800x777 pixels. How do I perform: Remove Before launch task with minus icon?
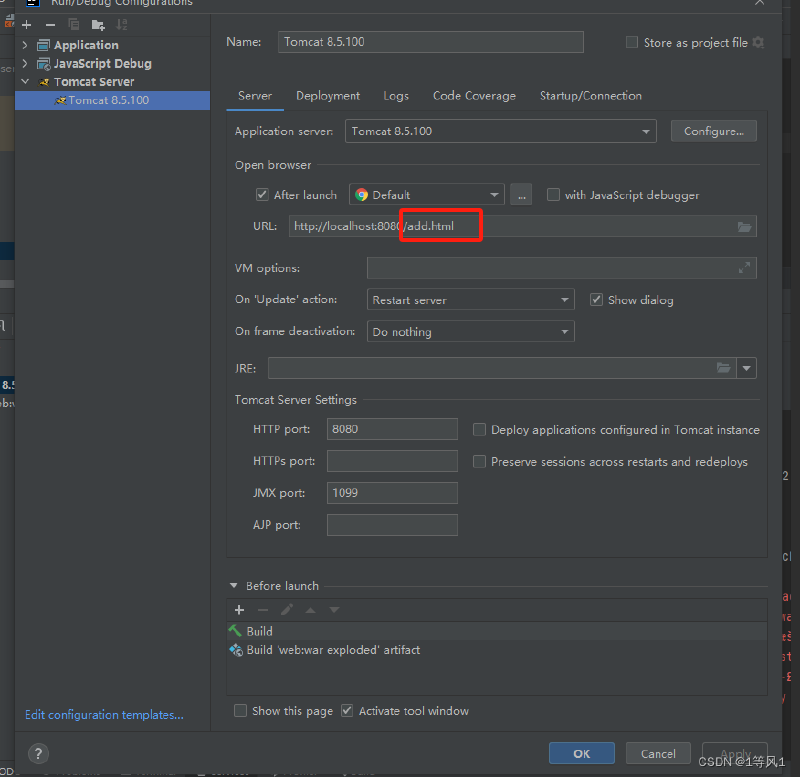click(263, 610)
